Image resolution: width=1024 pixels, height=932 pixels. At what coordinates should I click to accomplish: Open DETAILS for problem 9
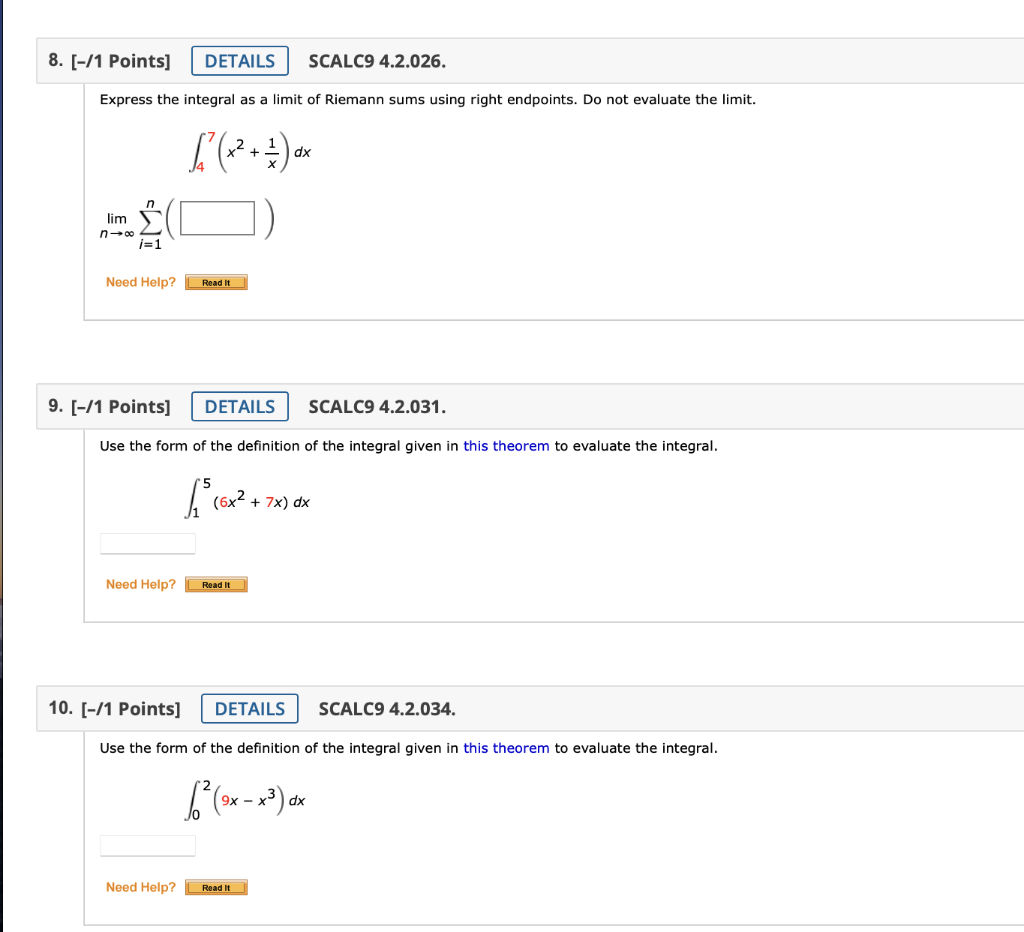[x=240, y=406]
